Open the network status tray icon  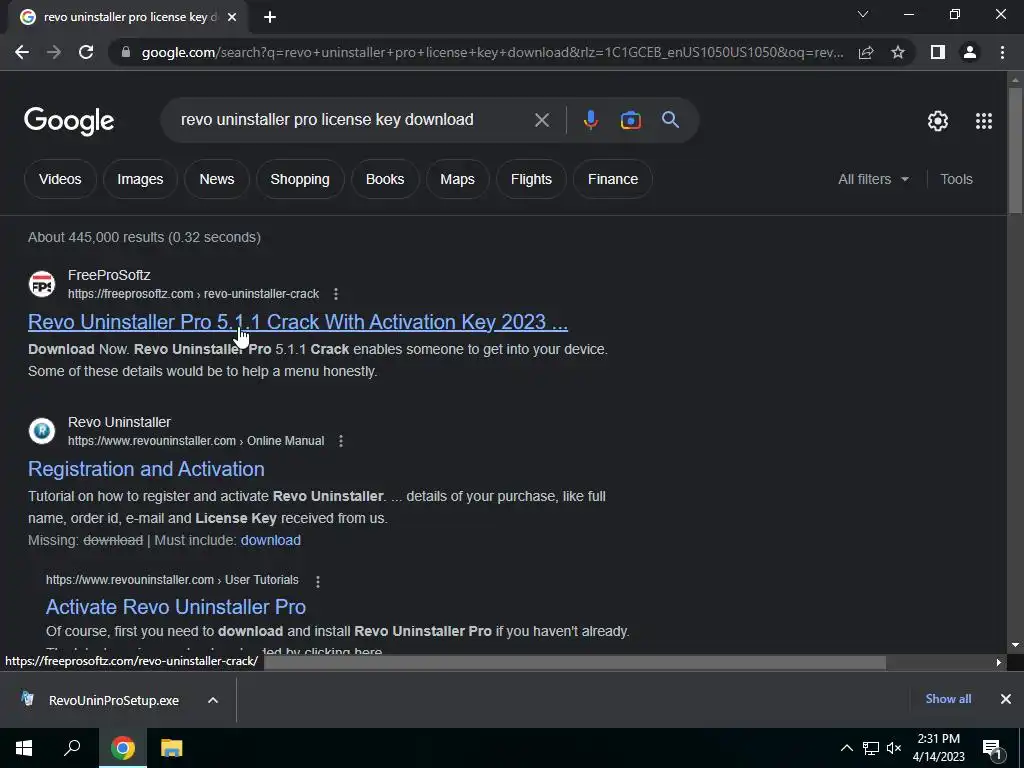tap(871, 748)
